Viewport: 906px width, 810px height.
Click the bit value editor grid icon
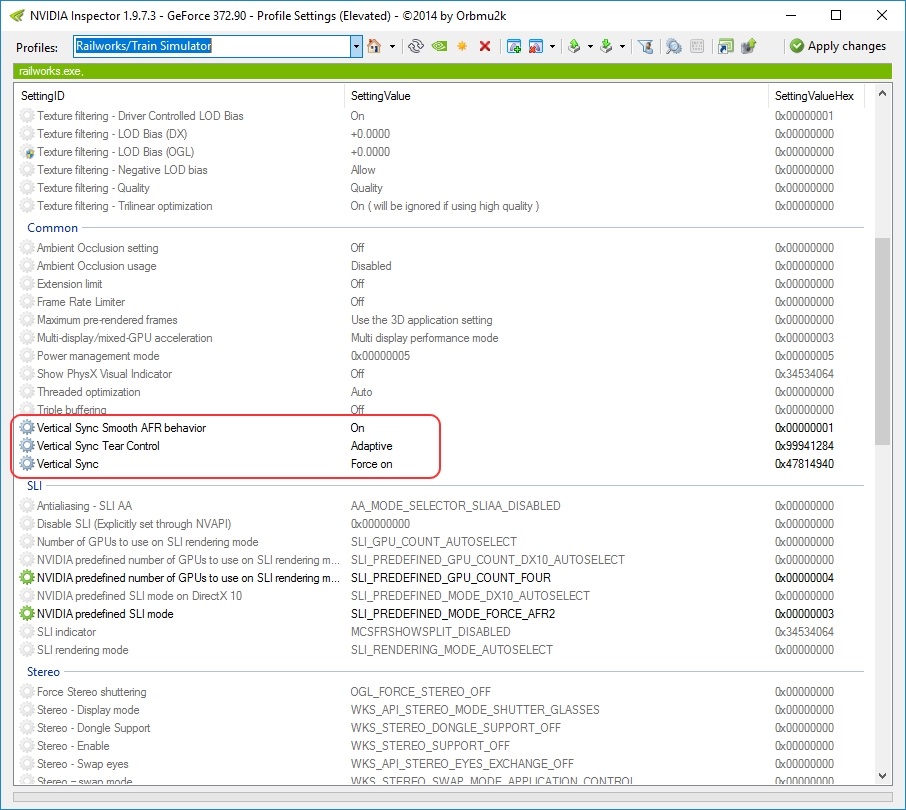697,46
